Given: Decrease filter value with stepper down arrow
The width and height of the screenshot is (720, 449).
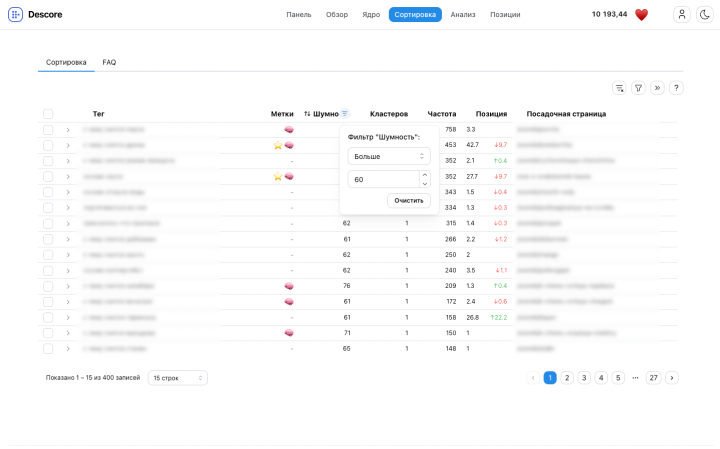Looking at the screenshot, I should click(425, 184).
